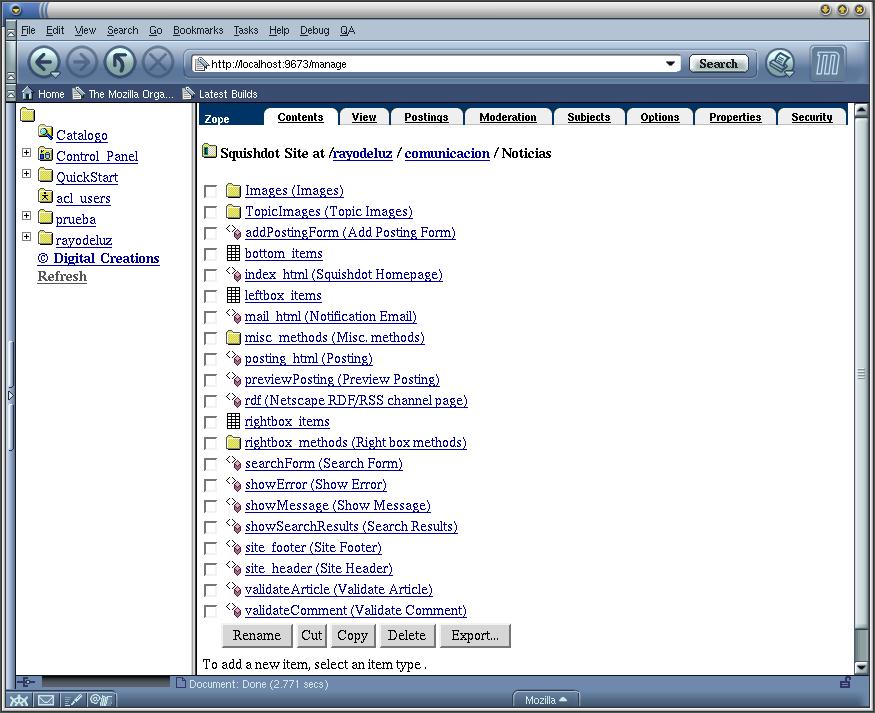The image size is (875, 713).
Task: Click the TopicImages folder icon
Action: tap(233, 212)
